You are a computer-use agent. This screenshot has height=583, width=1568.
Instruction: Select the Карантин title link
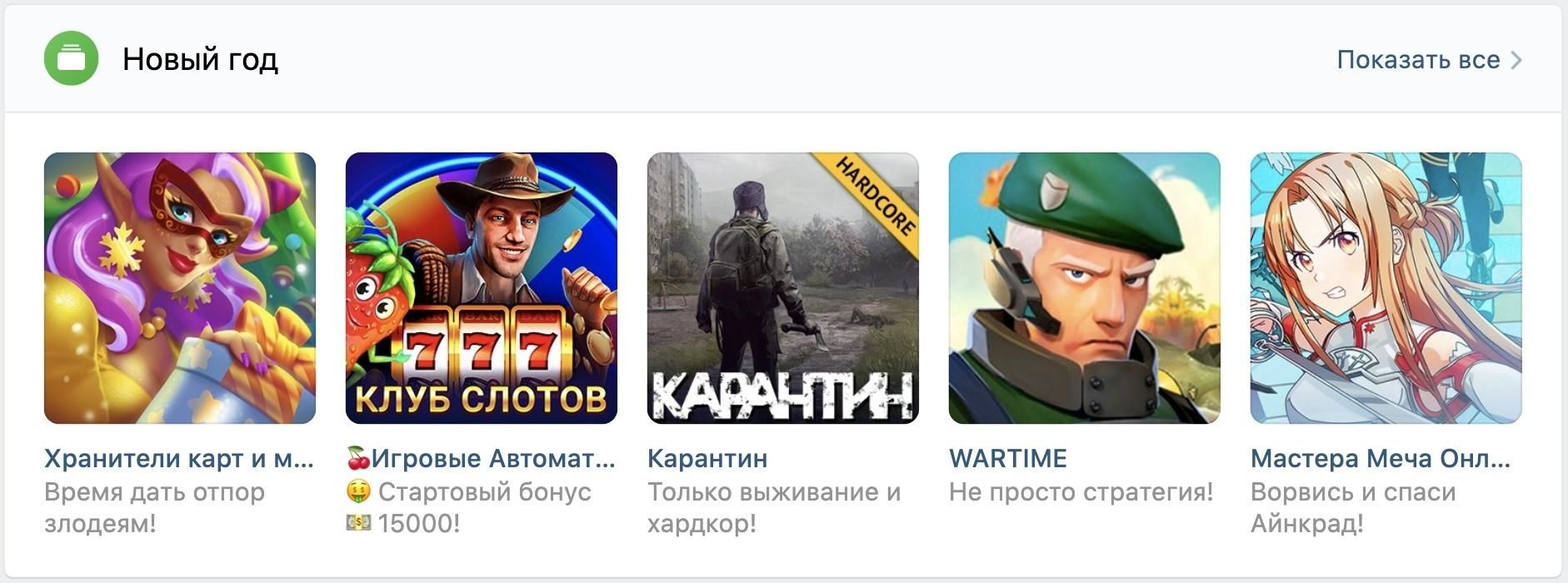click(x=707, y=458)
